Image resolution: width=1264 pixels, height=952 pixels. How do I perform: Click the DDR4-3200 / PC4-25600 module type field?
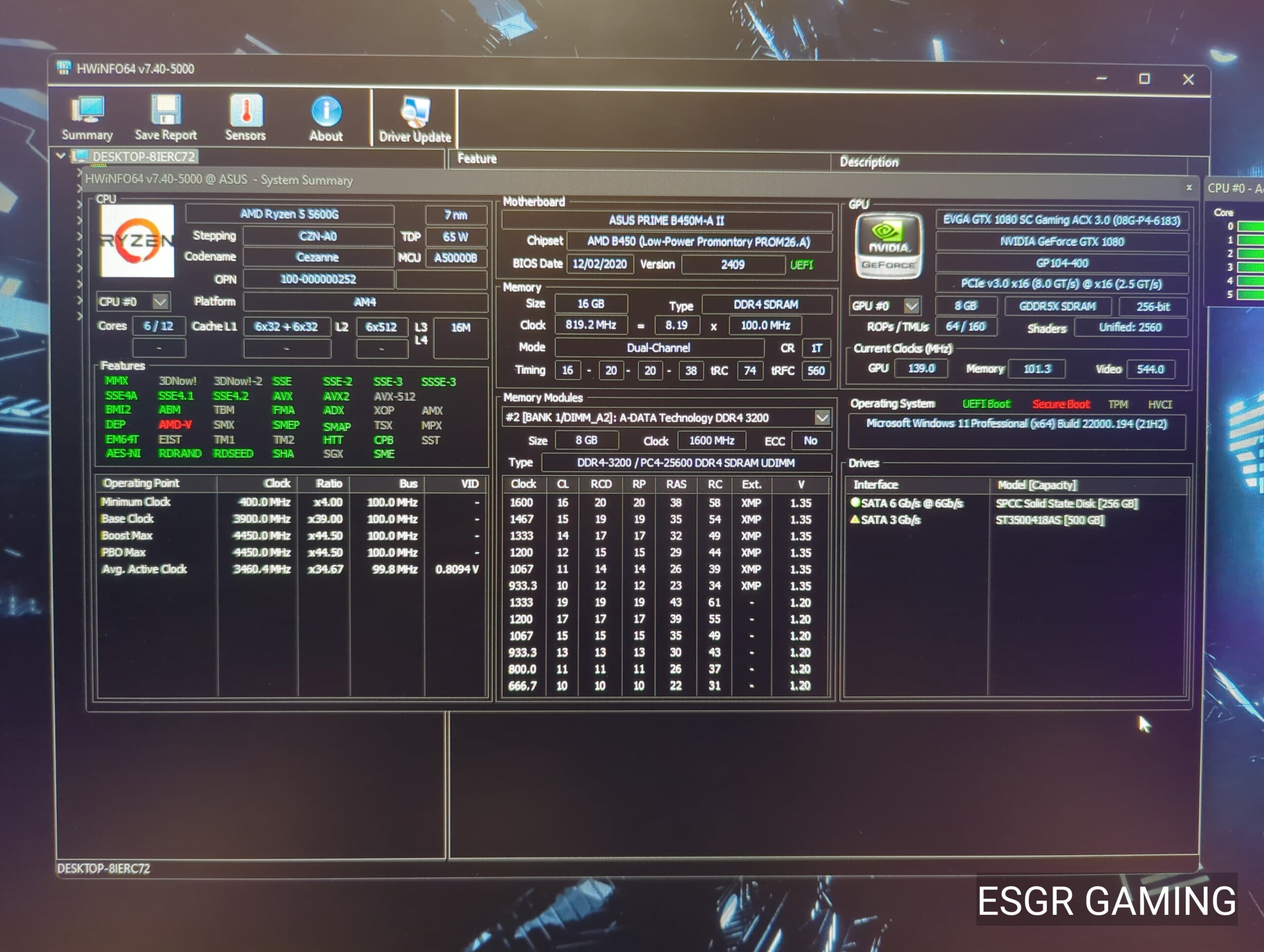tap(686, 463)
